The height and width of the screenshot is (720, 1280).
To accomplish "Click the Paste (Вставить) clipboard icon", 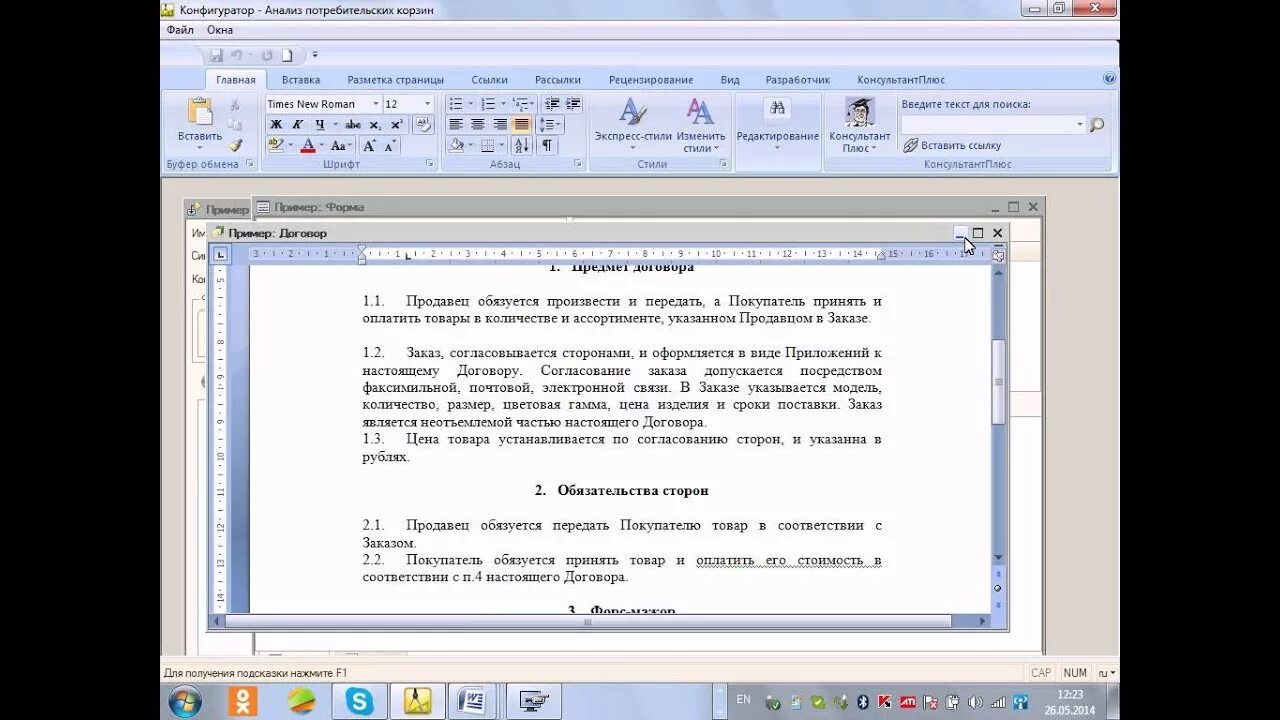I will 200,112.
